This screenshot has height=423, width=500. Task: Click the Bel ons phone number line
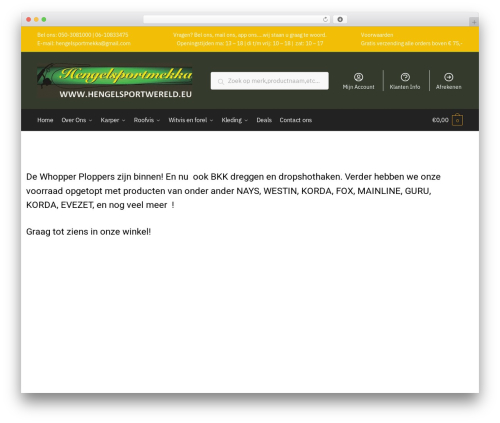pos(83,35)
